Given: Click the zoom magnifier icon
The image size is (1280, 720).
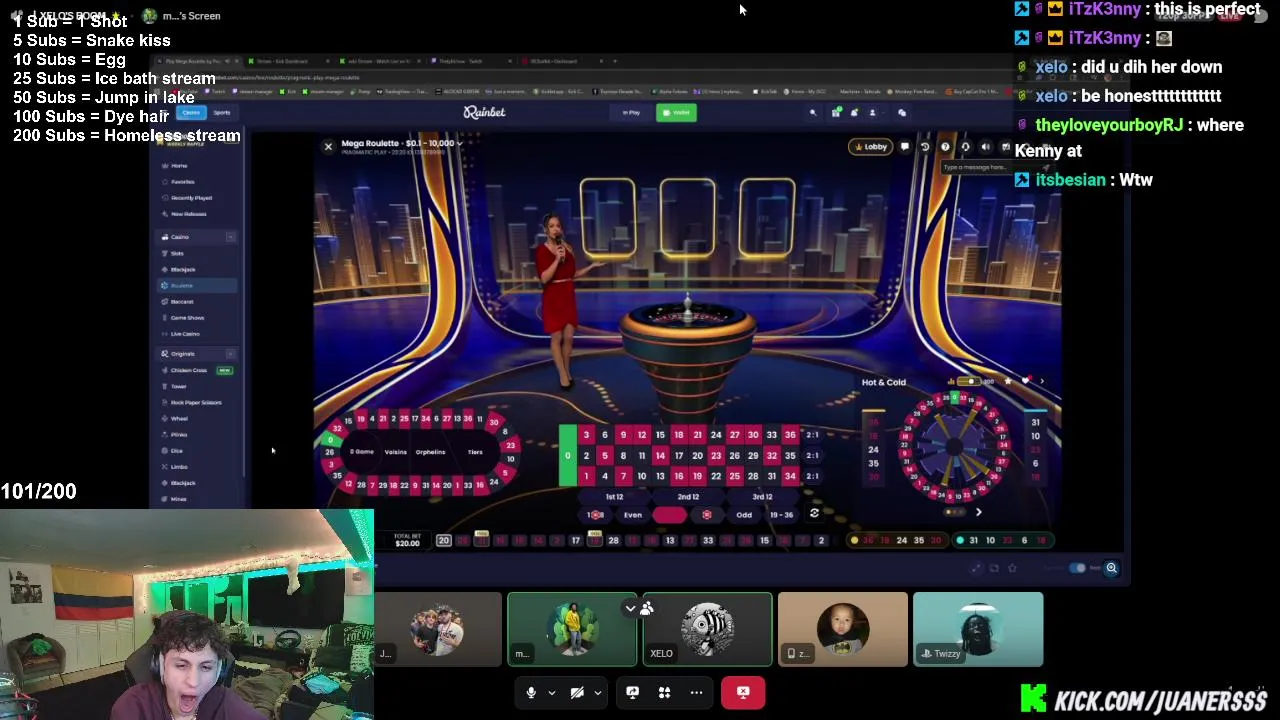Looking at the screenshot, I should [1111, 568].
